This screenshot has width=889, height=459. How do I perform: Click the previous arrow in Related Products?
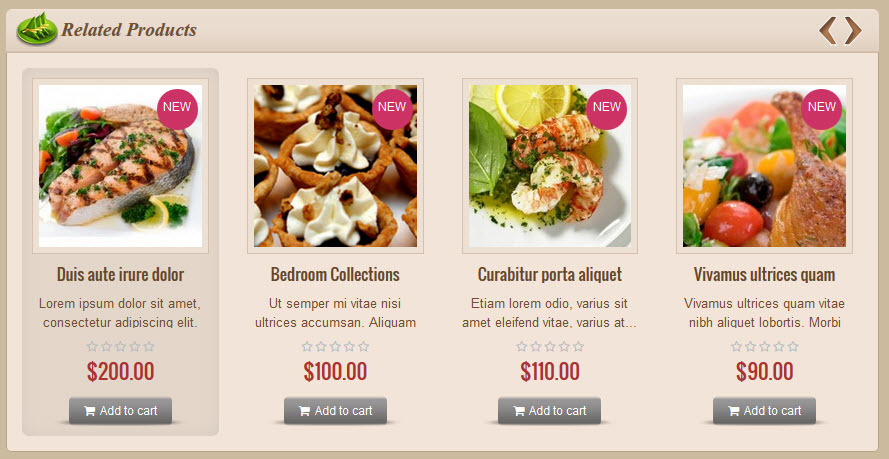[828, 31]
